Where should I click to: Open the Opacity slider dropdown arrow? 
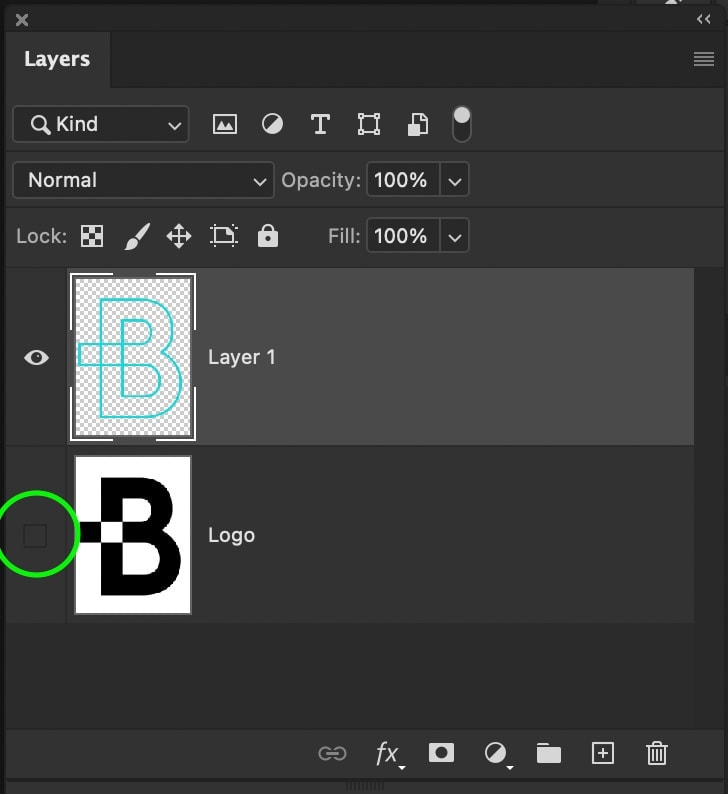(455, 181)
